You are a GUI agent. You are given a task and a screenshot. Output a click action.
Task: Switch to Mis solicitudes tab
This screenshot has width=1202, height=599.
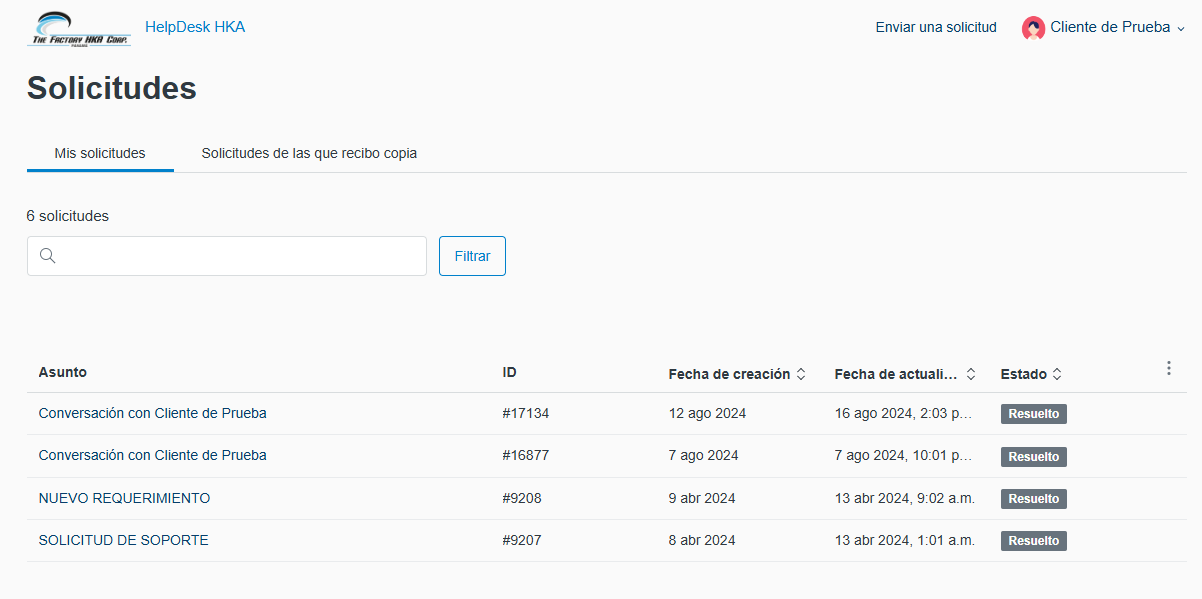(100, 154)
